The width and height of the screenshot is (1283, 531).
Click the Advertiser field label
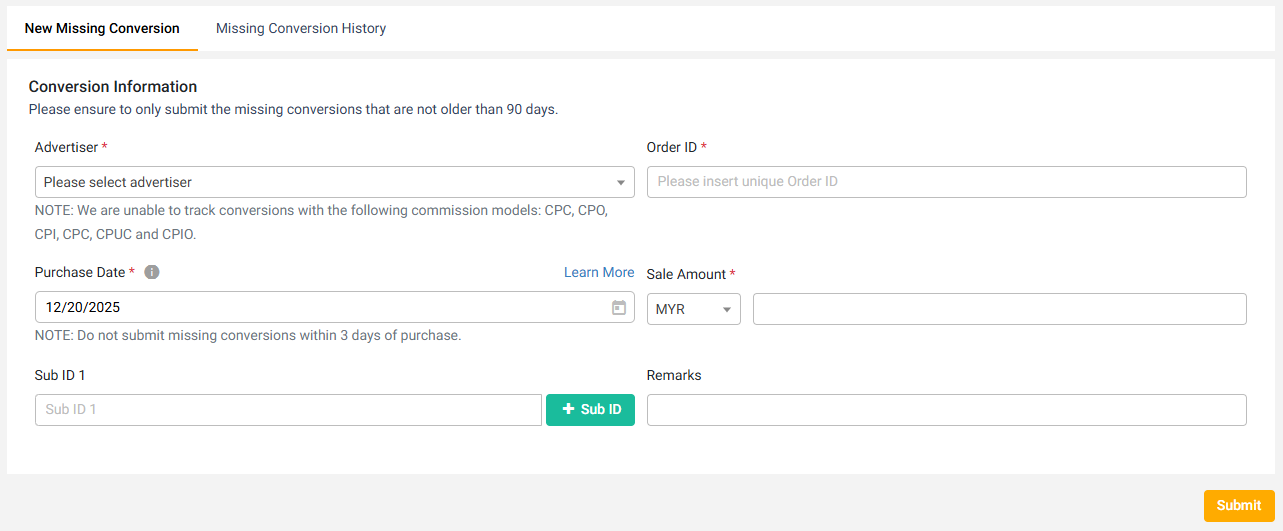66,147
